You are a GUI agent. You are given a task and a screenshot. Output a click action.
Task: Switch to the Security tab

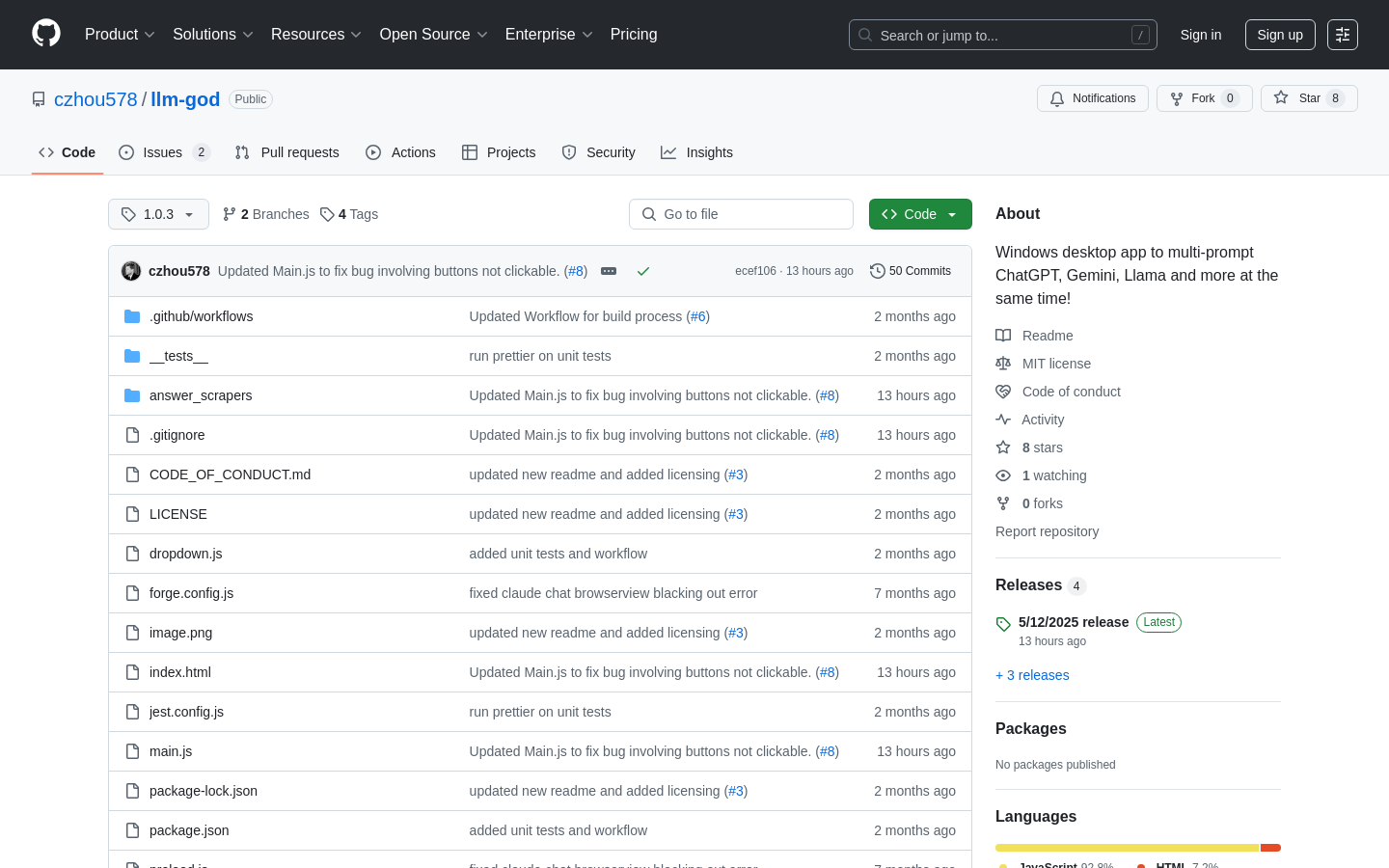pyautogui.click(x=598, y=152)
